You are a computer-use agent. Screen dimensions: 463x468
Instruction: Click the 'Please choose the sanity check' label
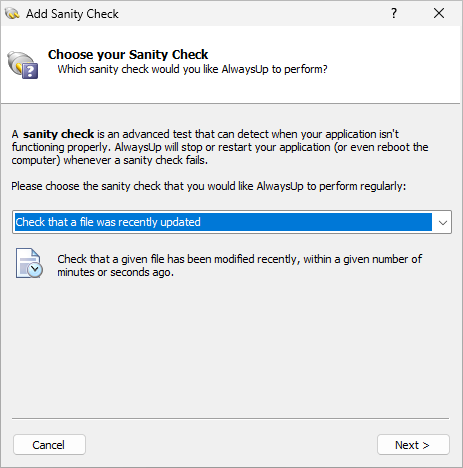209,186
